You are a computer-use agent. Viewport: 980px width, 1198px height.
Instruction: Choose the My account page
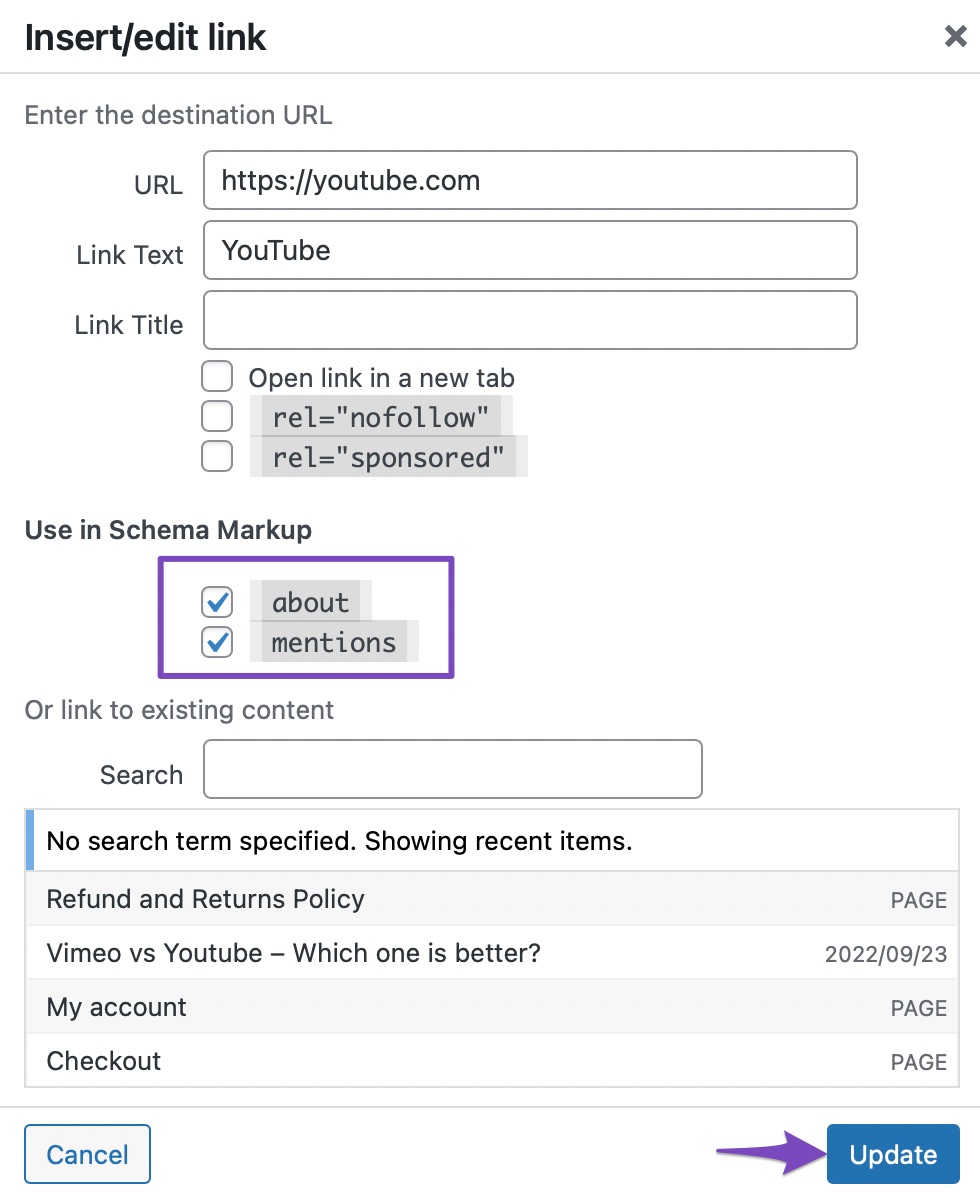point(492,1007)
